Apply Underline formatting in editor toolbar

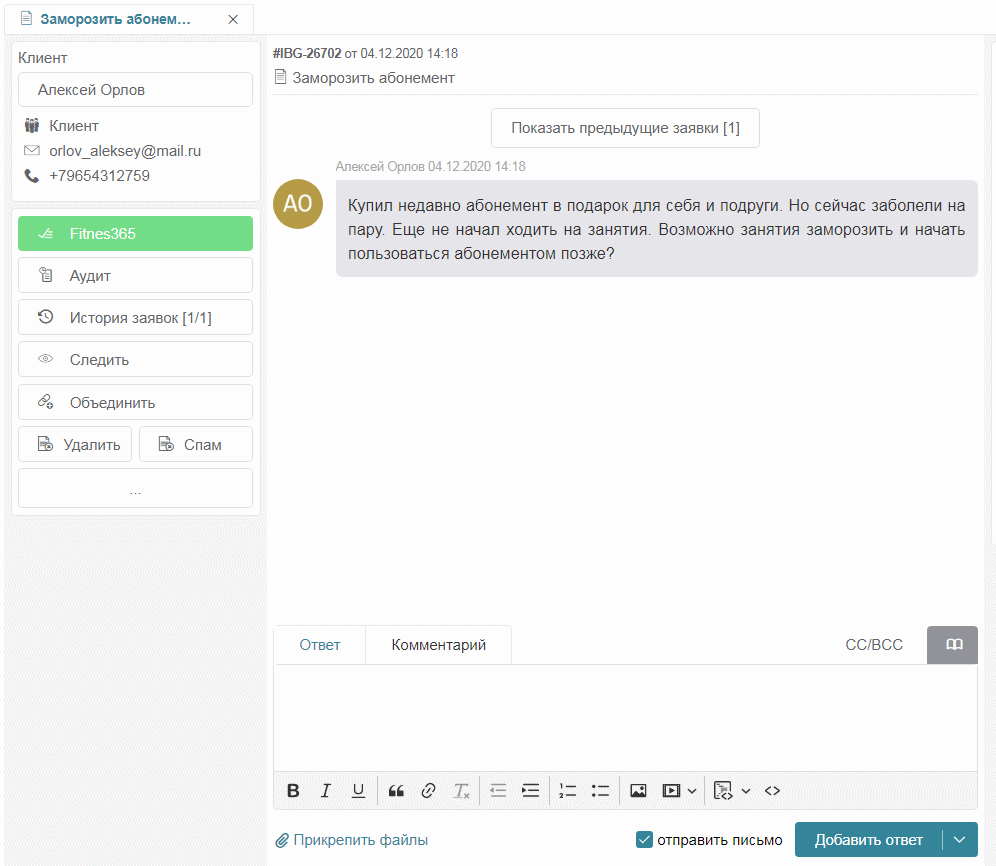pyautogui.click(x=358, y=790)
